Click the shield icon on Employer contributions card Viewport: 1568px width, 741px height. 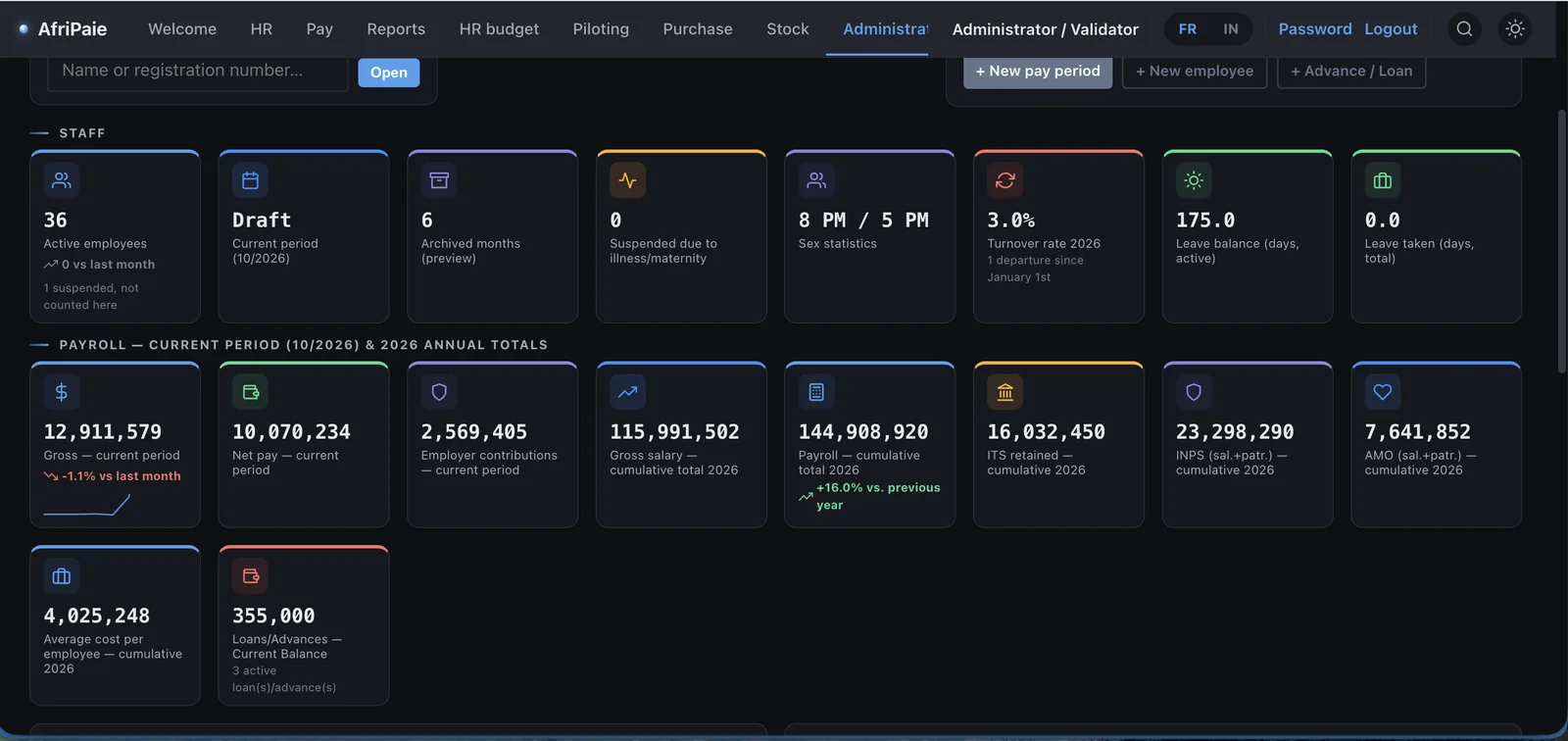click(x=439, y=392)
